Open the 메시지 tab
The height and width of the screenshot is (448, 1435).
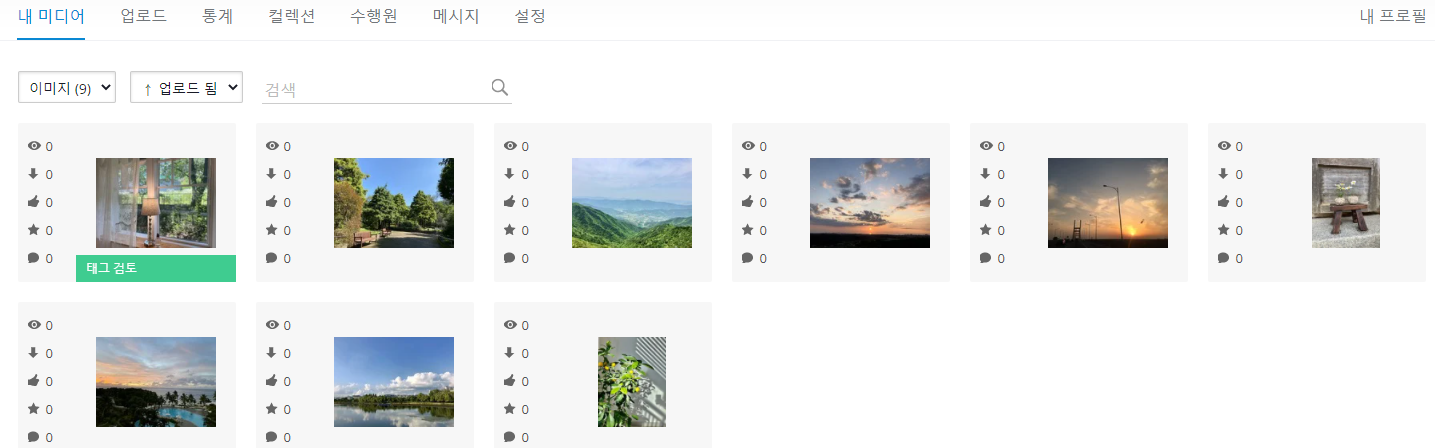tap(456, 16)
